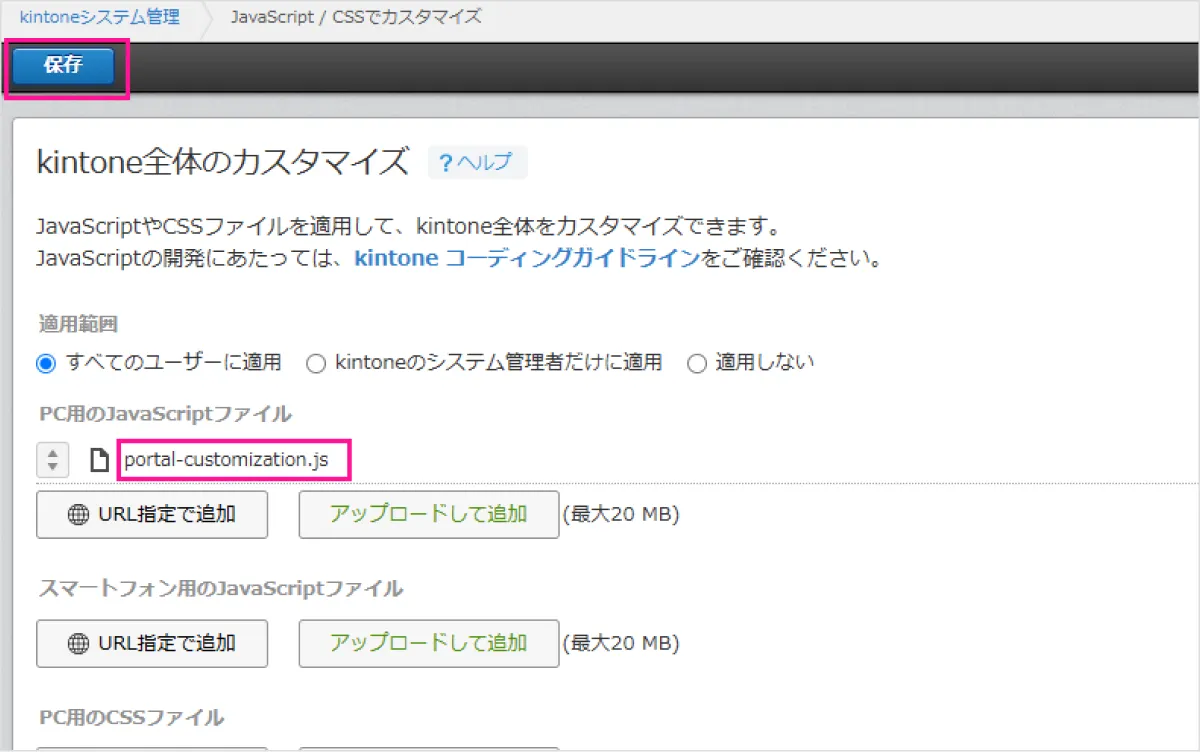This screenshot has width=1200, height=752.
Task: Open the kintoneシステム管理 breadcrumb link
Action: point(100,17)
